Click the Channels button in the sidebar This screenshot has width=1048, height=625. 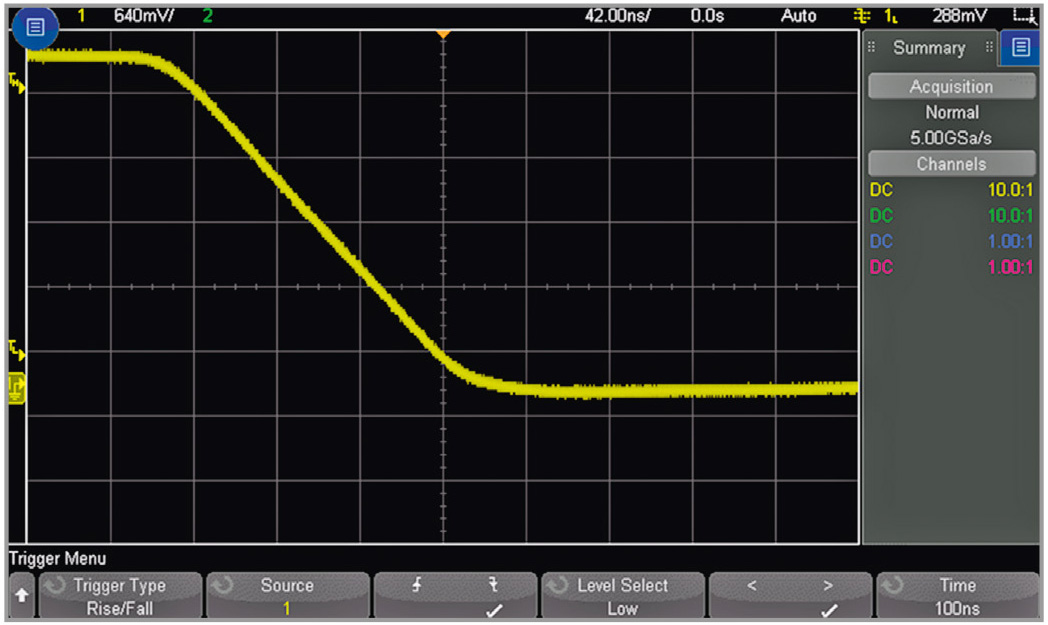(950, 164)
